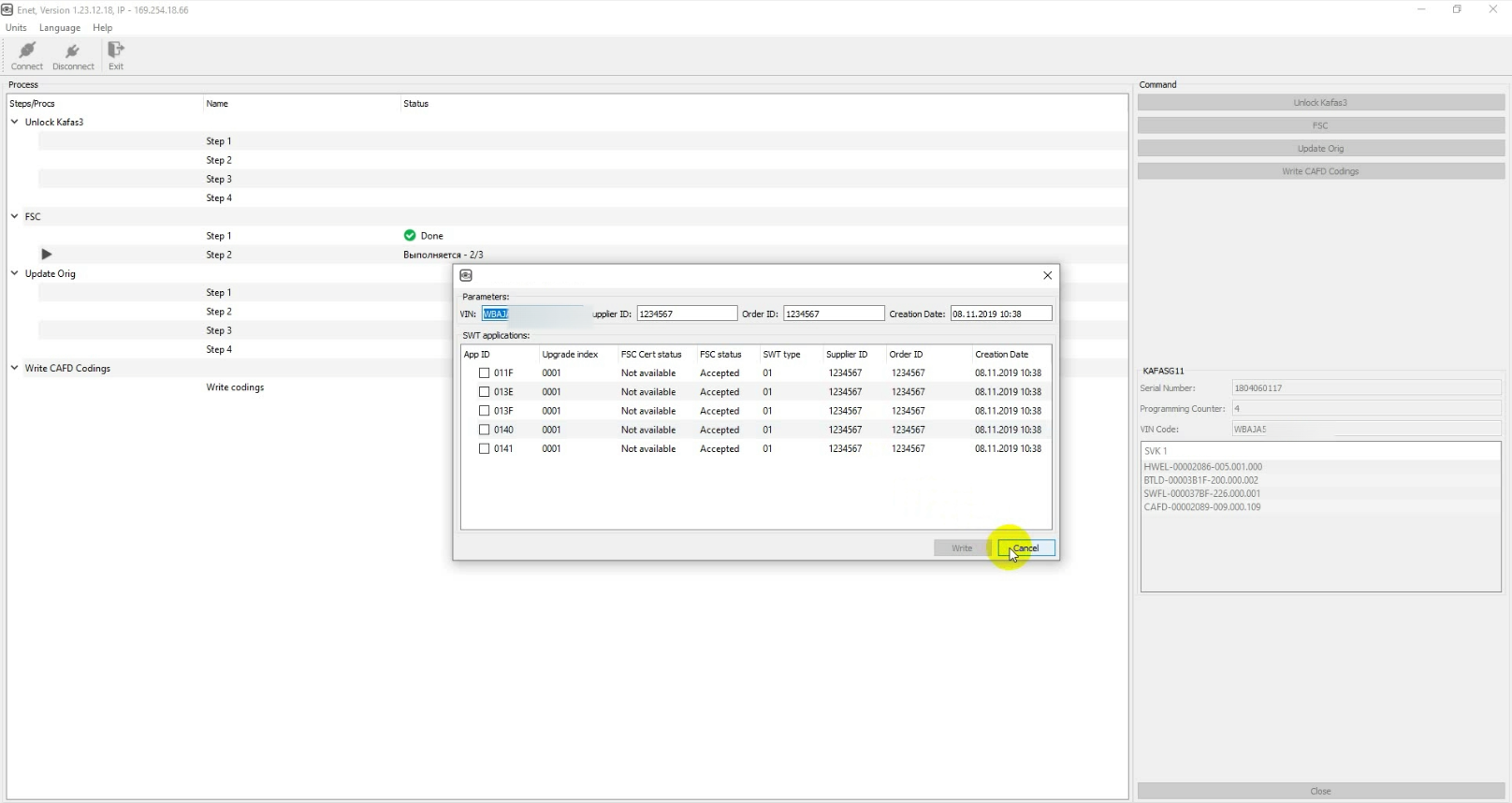The image size is (1512, 803).
Task: Click the Выполняется - 2/3 status text
Action: 443,255
